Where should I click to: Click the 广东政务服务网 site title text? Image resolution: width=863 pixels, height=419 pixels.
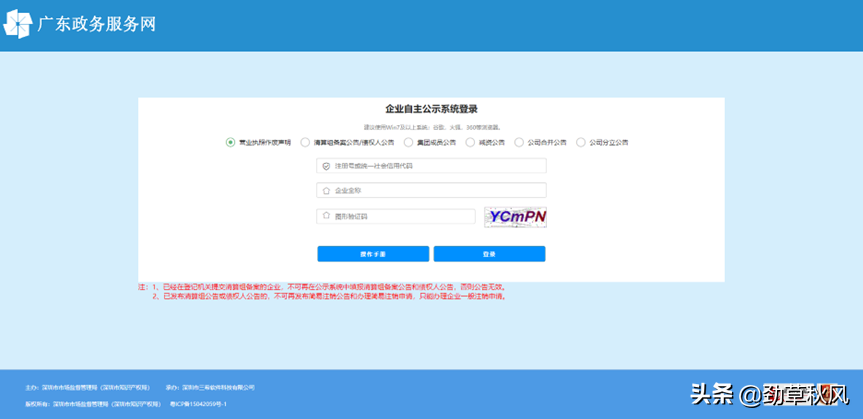tap(97, 24)
